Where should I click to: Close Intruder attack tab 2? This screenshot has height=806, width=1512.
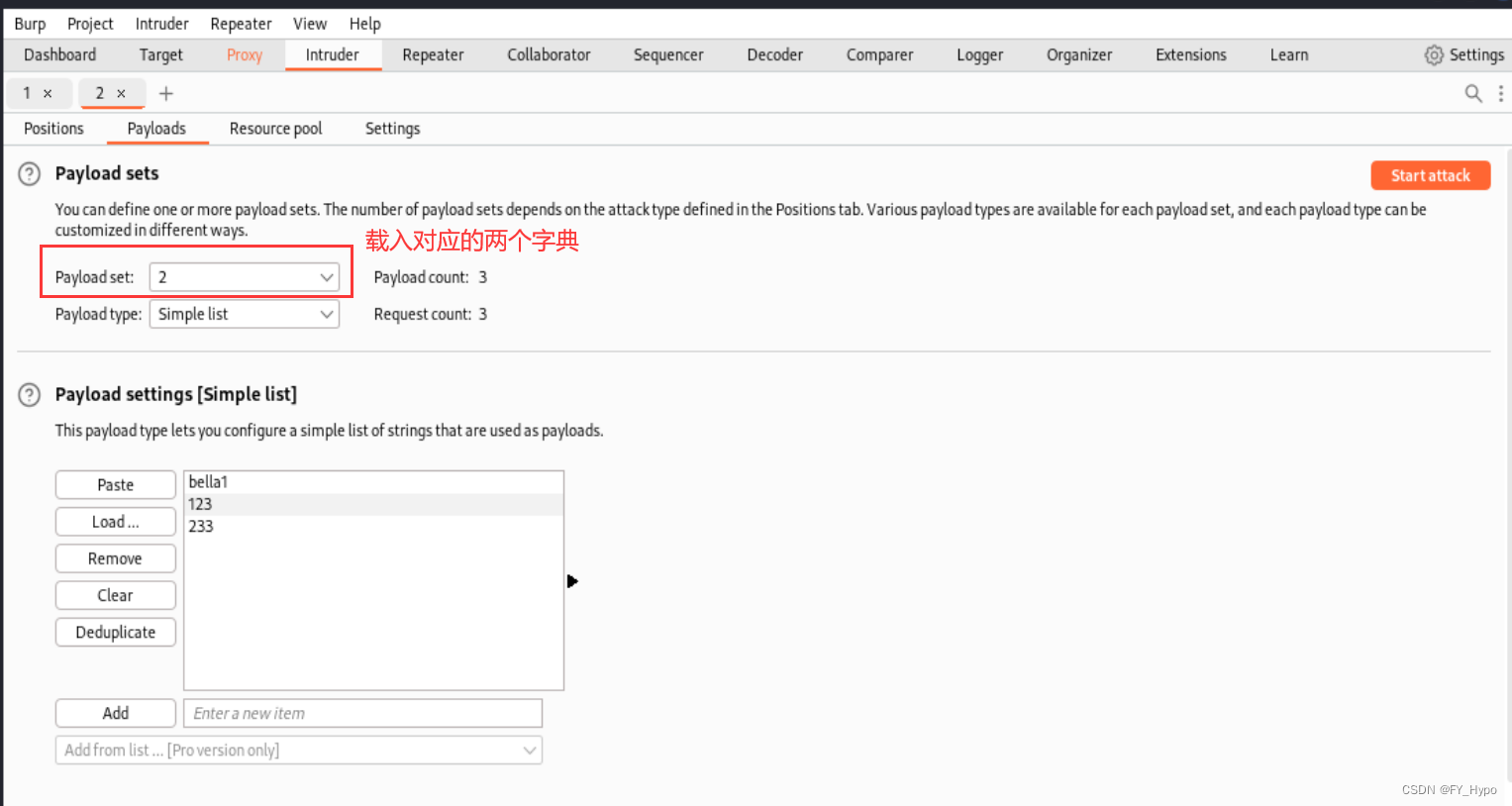[x=121, y=93]
